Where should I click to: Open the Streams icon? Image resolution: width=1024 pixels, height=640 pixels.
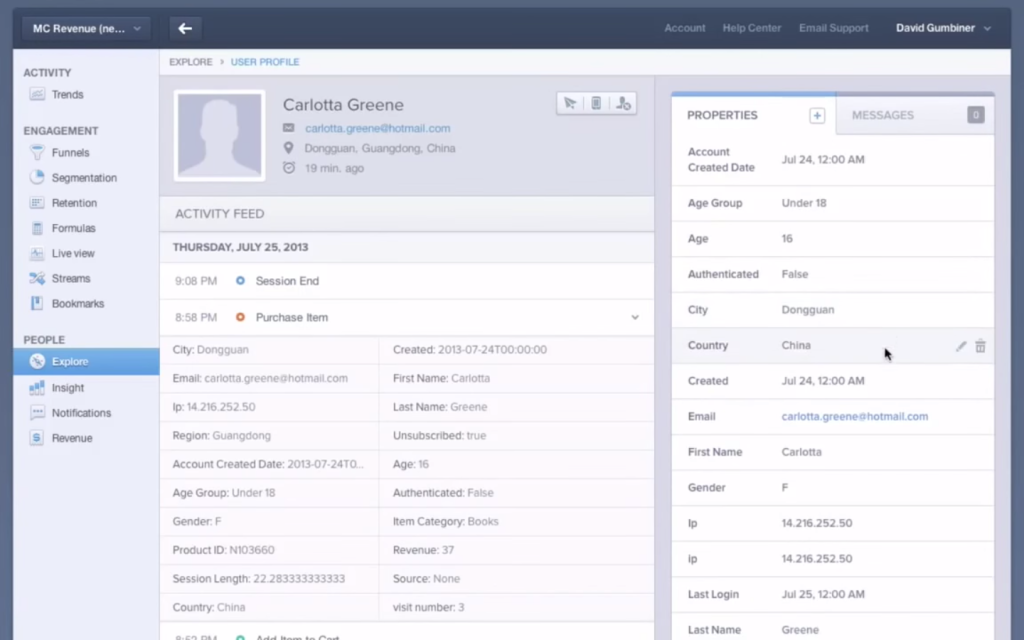pos(37,278)
